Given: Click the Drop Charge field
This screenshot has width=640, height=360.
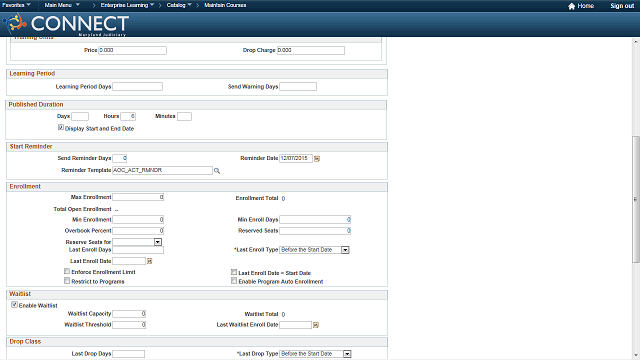Looking at the screenshot, I should click(311, 50).
